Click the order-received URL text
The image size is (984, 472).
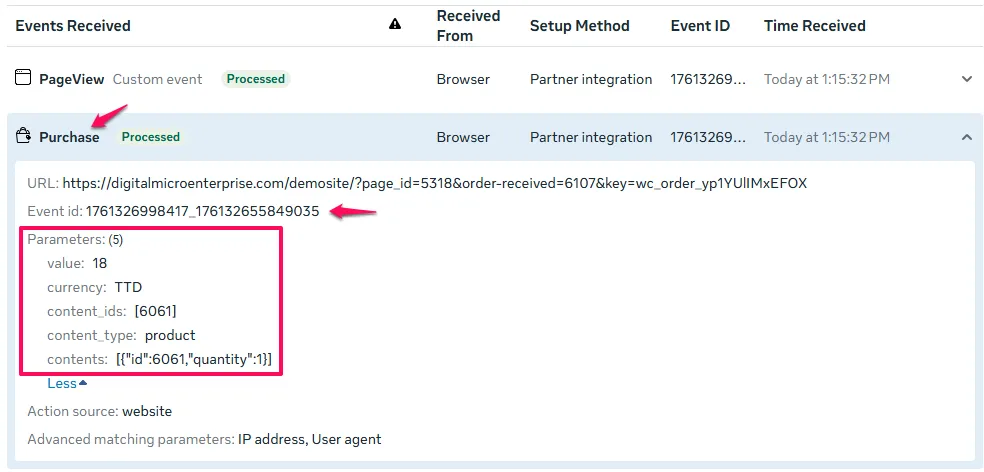click(434, 183)
